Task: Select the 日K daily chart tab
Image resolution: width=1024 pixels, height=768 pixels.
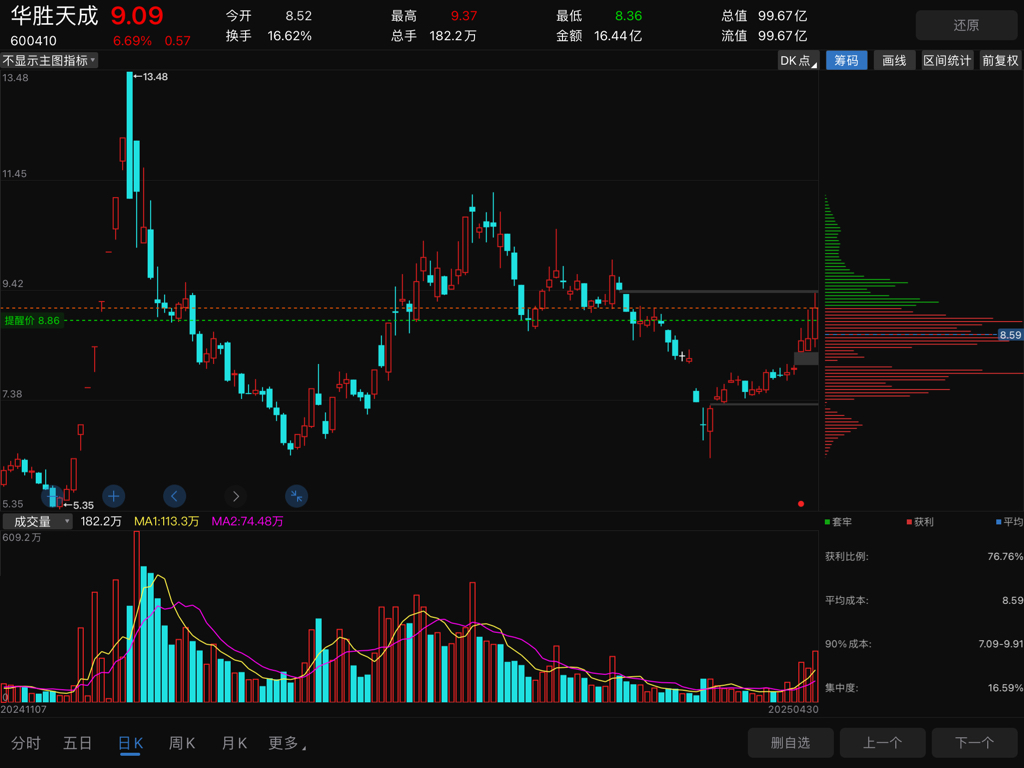Action: (x=130, y=743)
